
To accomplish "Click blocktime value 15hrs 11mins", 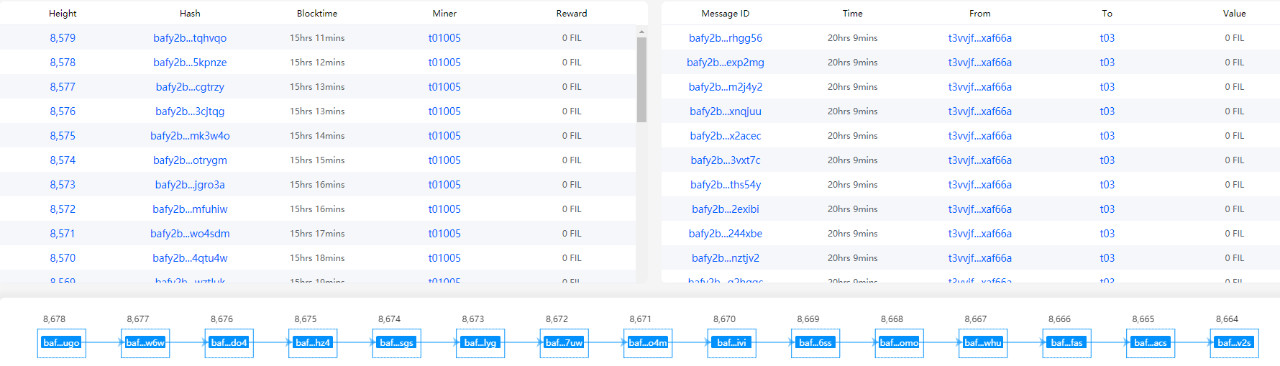I will point(317,38).
